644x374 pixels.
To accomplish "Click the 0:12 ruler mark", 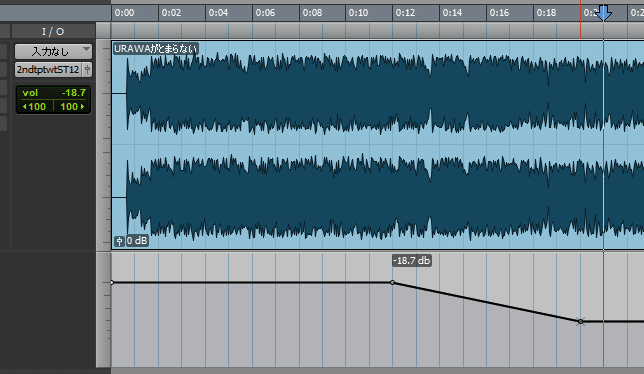I will point(405,13).
